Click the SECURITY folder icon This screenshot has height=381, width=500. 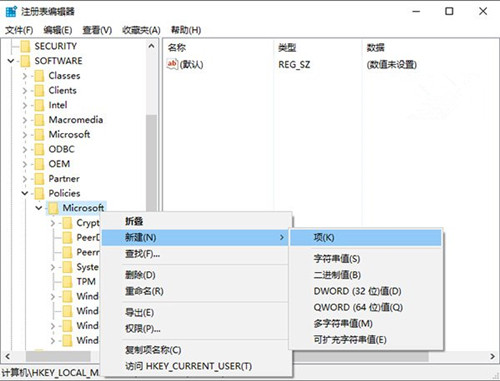(x=25, y=46)
